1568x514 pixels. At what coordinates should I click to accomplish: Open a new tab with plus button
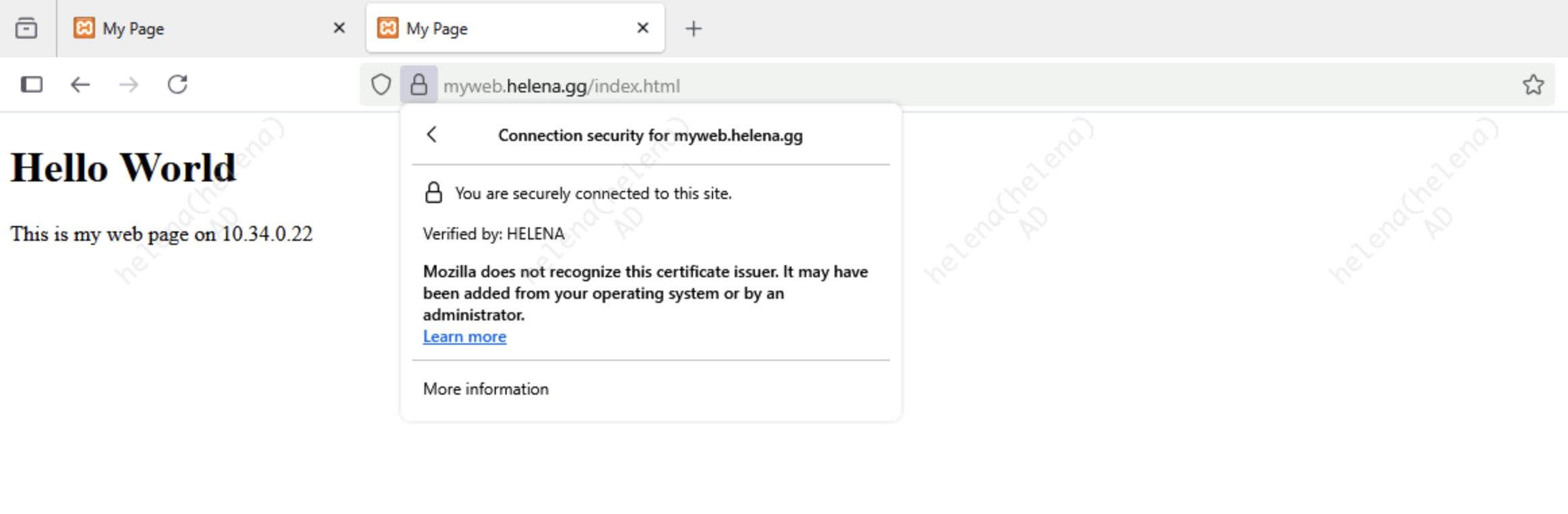[694, 28]
